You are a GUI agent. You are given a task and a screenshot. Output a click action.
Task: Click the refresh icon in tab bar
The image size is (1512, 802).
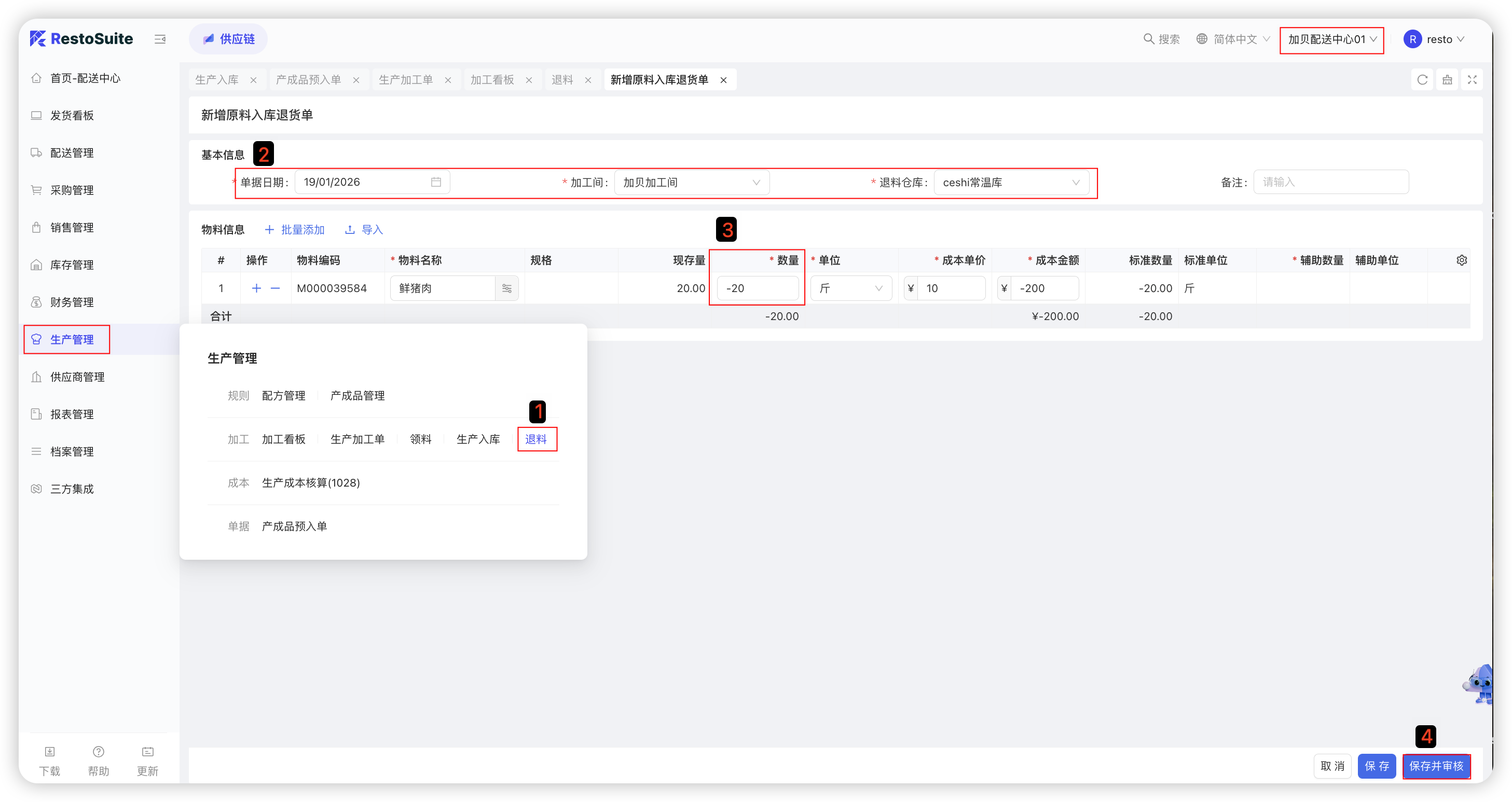click(x=1422, y=80)
